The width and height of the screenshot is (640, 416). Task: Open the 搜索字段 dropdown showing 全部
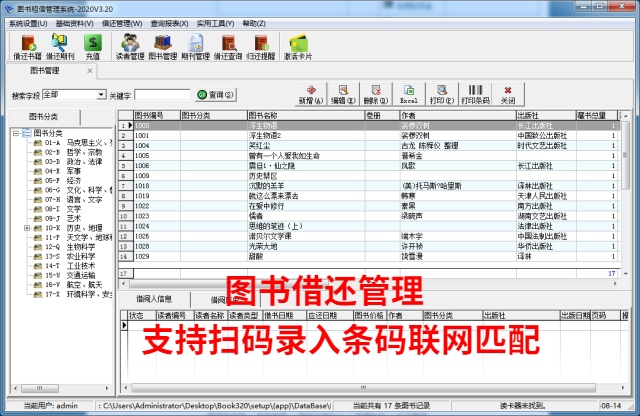101,95
